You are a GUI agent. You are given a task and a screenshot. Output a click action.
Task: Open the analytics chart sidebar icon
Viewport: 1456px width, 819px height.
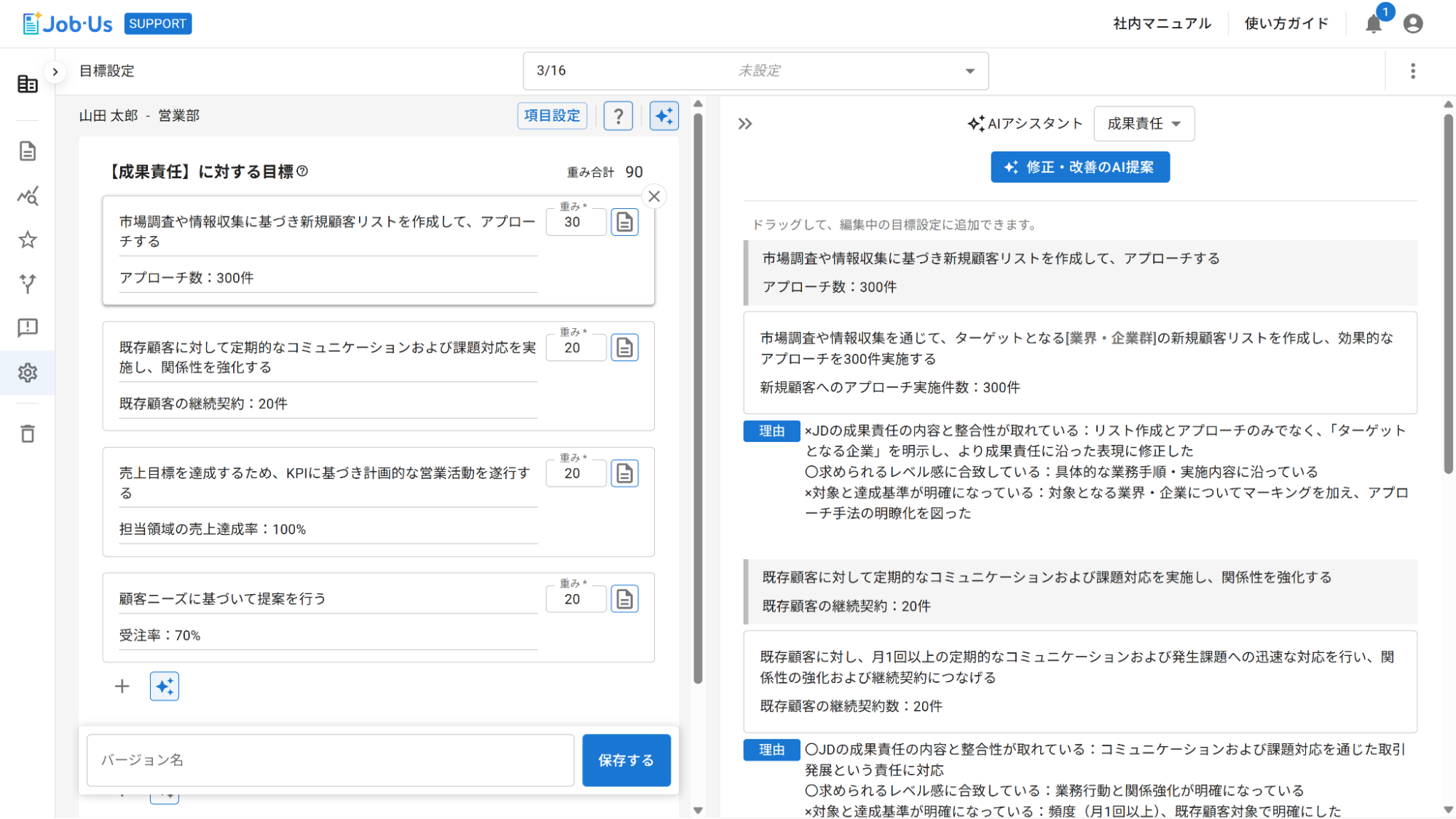tap(28, 196)
